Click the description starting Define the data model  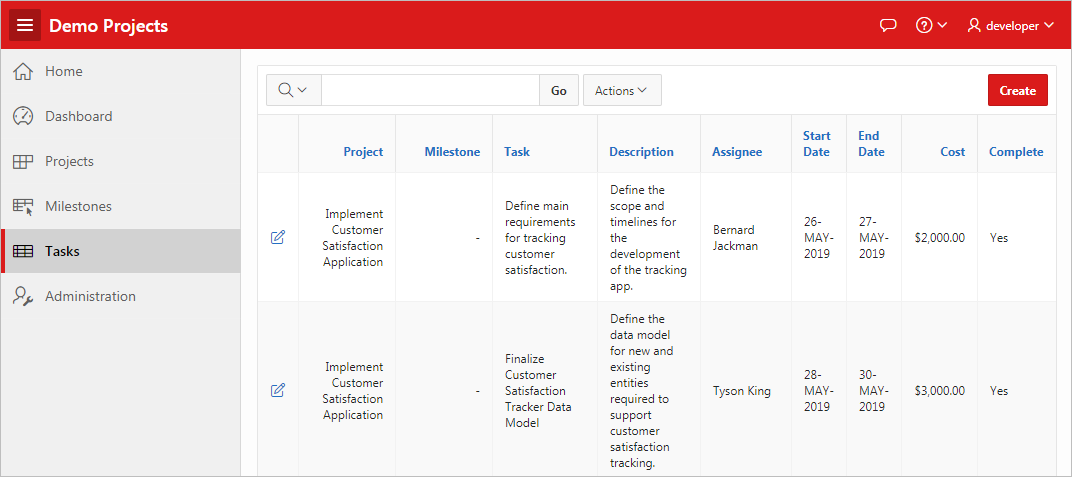pos(641,391)
